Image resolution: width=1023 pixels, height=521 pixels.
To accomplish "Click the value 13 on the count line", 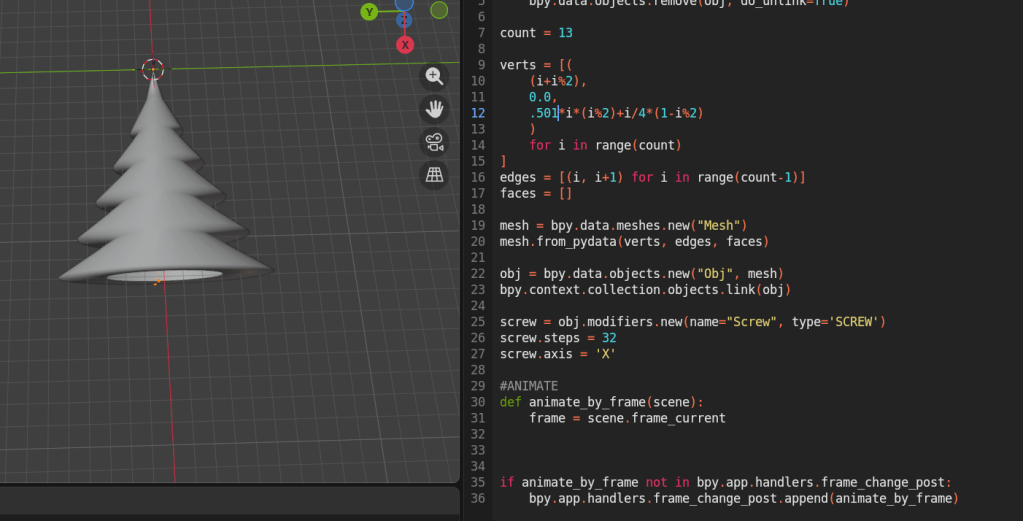I will (565, 33).
